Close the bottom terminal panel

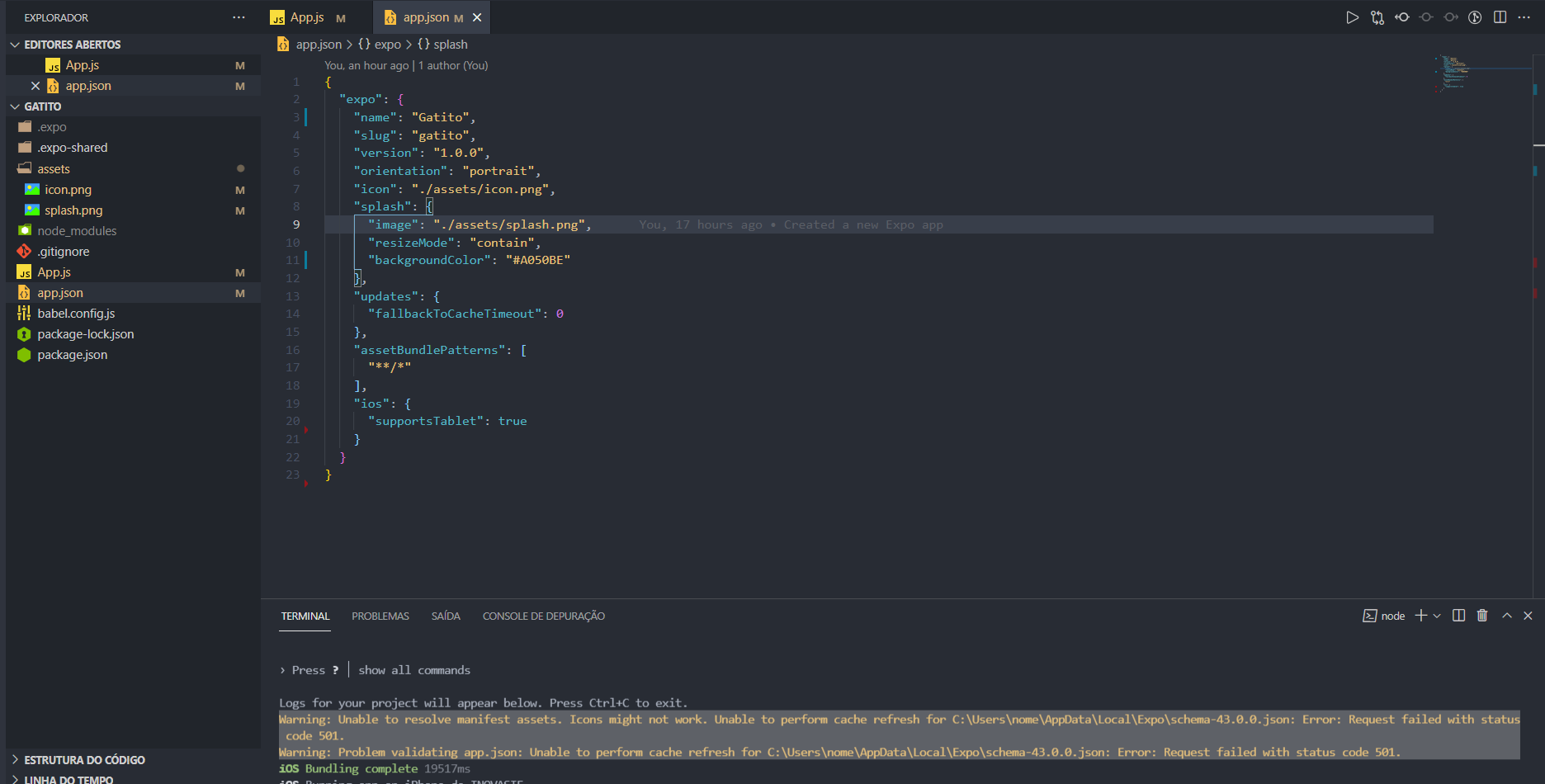coord(1528,616)
